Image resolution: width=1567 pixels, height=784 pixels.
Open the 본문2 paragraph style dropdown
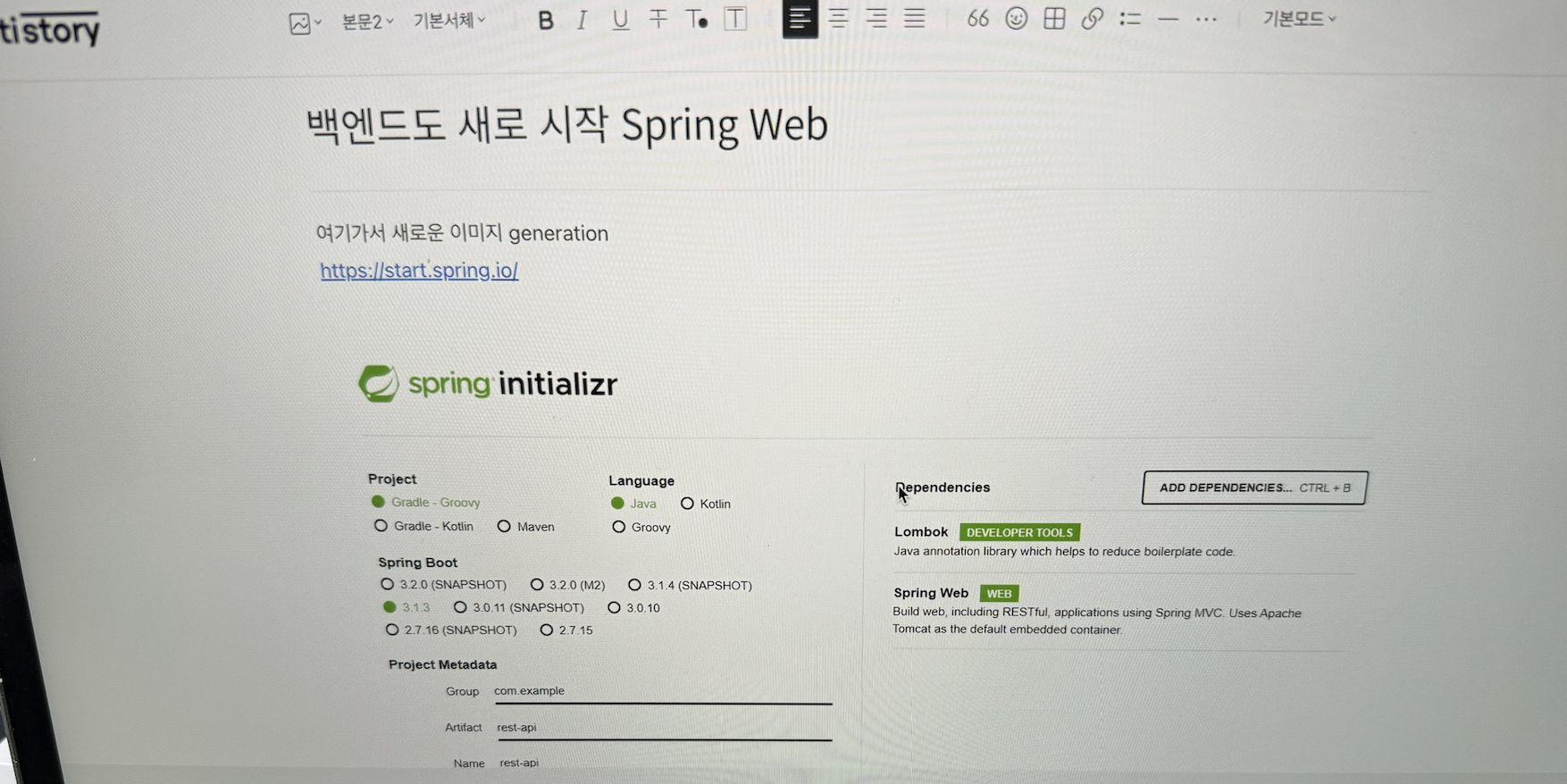[367, 21]
